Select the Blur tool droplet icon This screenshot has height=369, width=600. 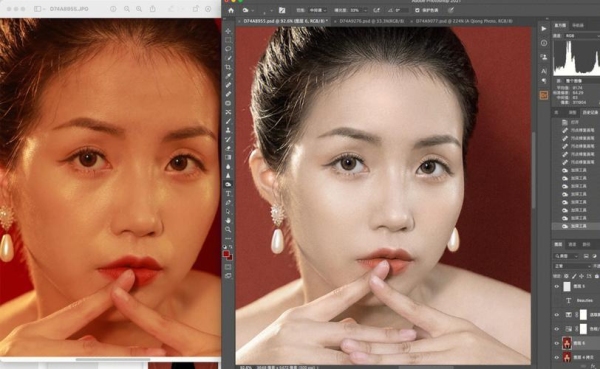pos(228,167)
